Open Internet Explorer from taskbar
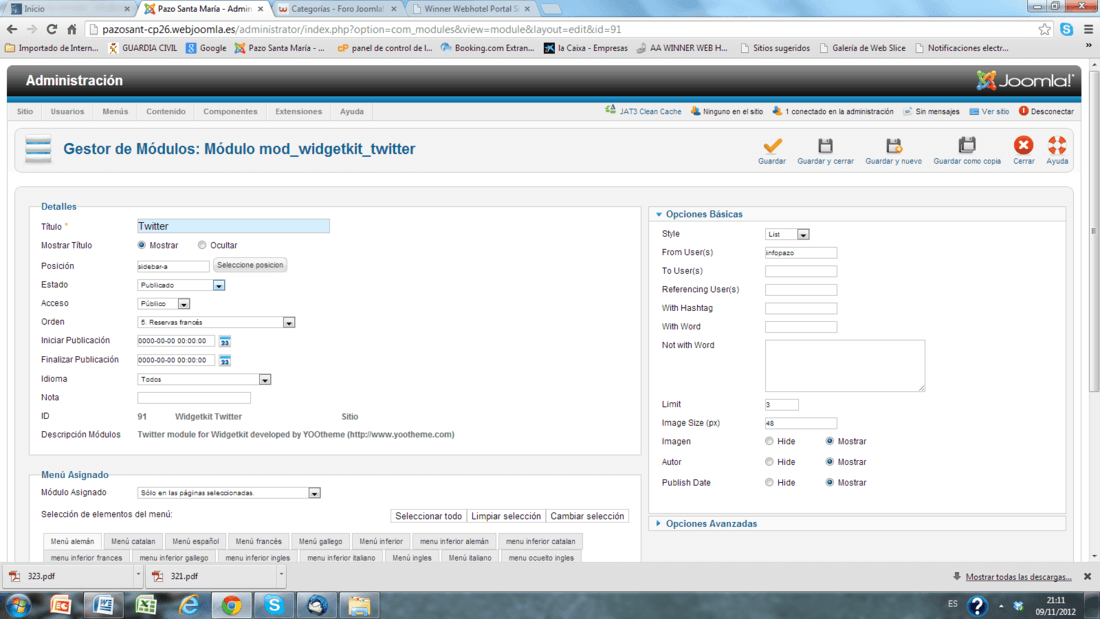Screen dimensions: 1100x619 [x=189, y=605]
